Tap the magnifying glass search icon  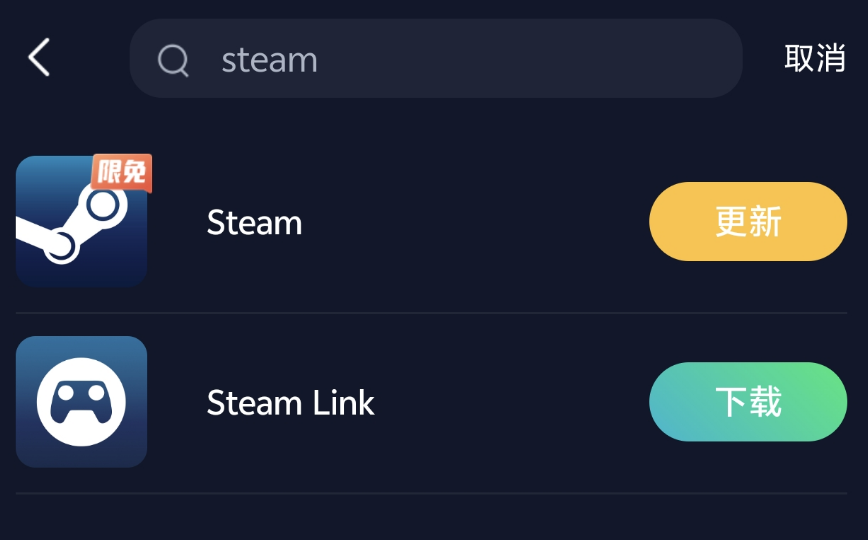pos(173,60)
